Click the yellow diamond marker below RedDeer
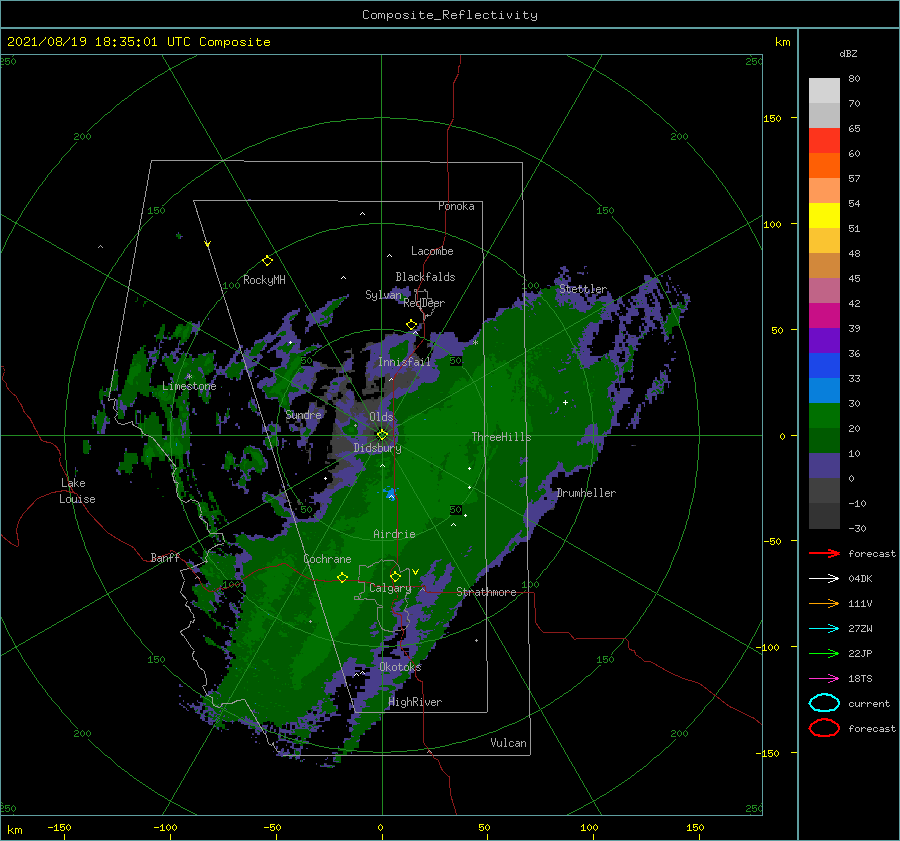Image resolution: width=900 pixels, height=841 pixels. coord(412,325)
